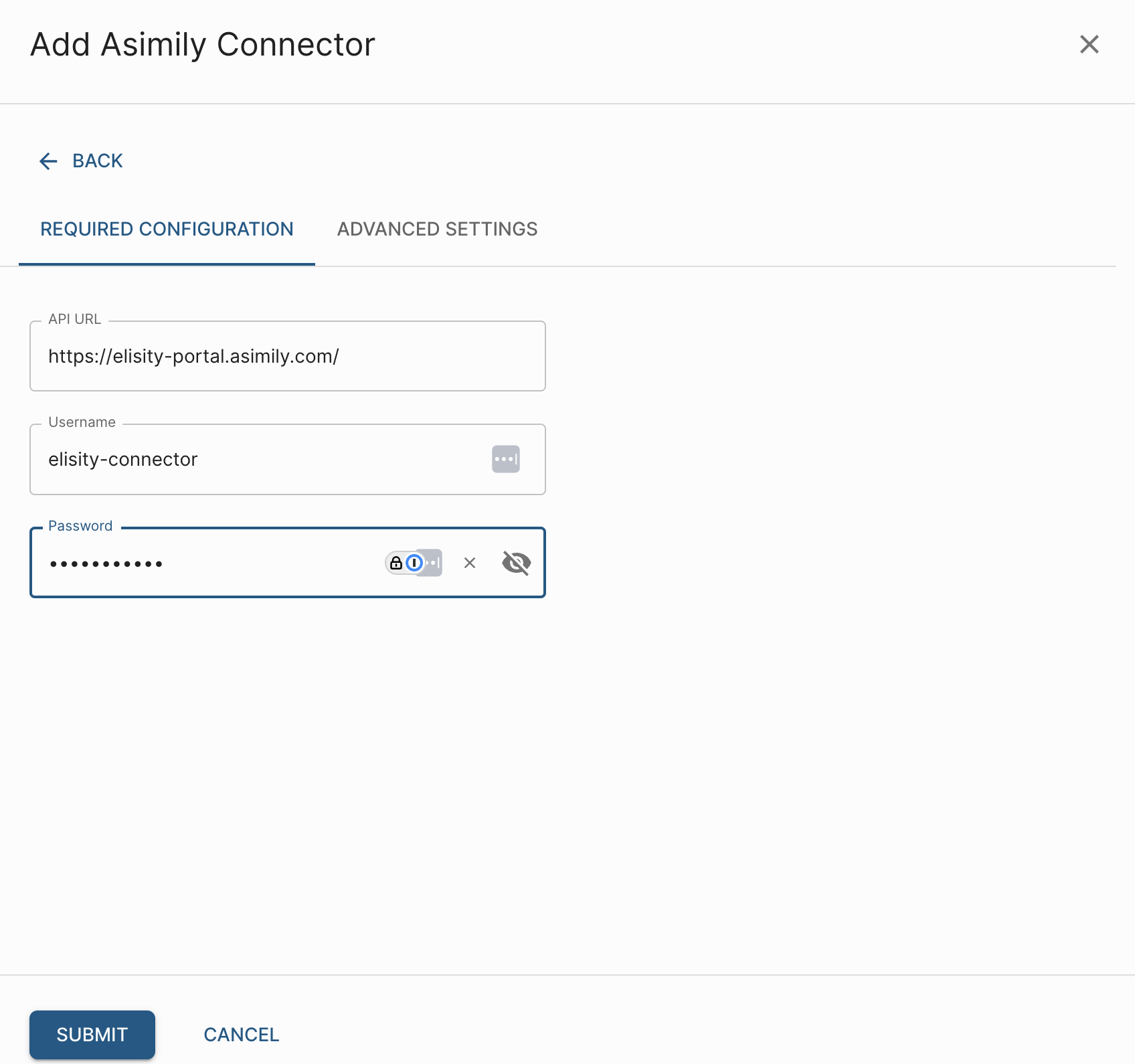
Task: Submit the connector configuration
Action: coord(92,1035)
